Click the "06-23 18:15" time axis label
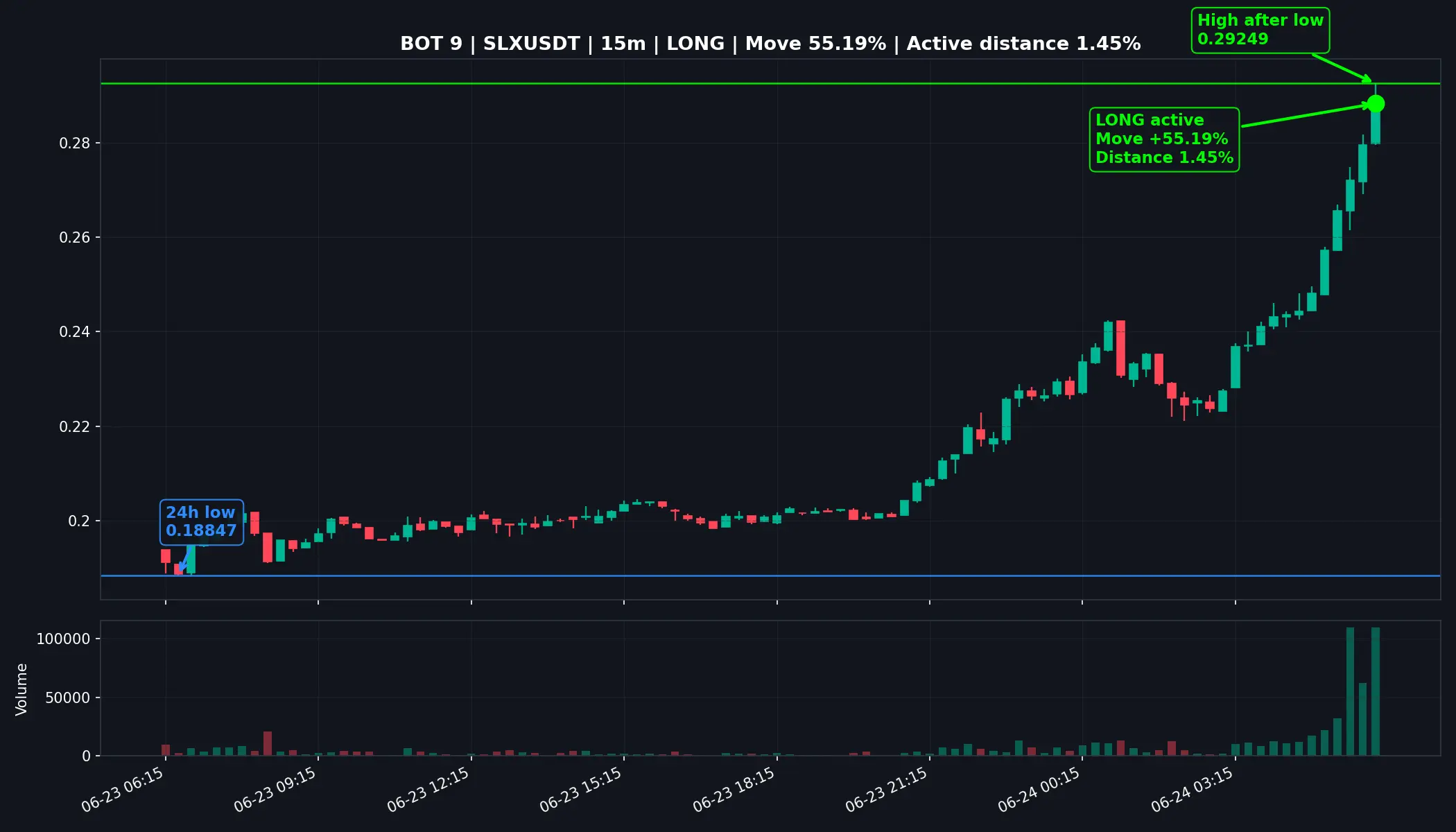Image resolution: width=1456 pixels, height=832 pixels. point(734,790)
